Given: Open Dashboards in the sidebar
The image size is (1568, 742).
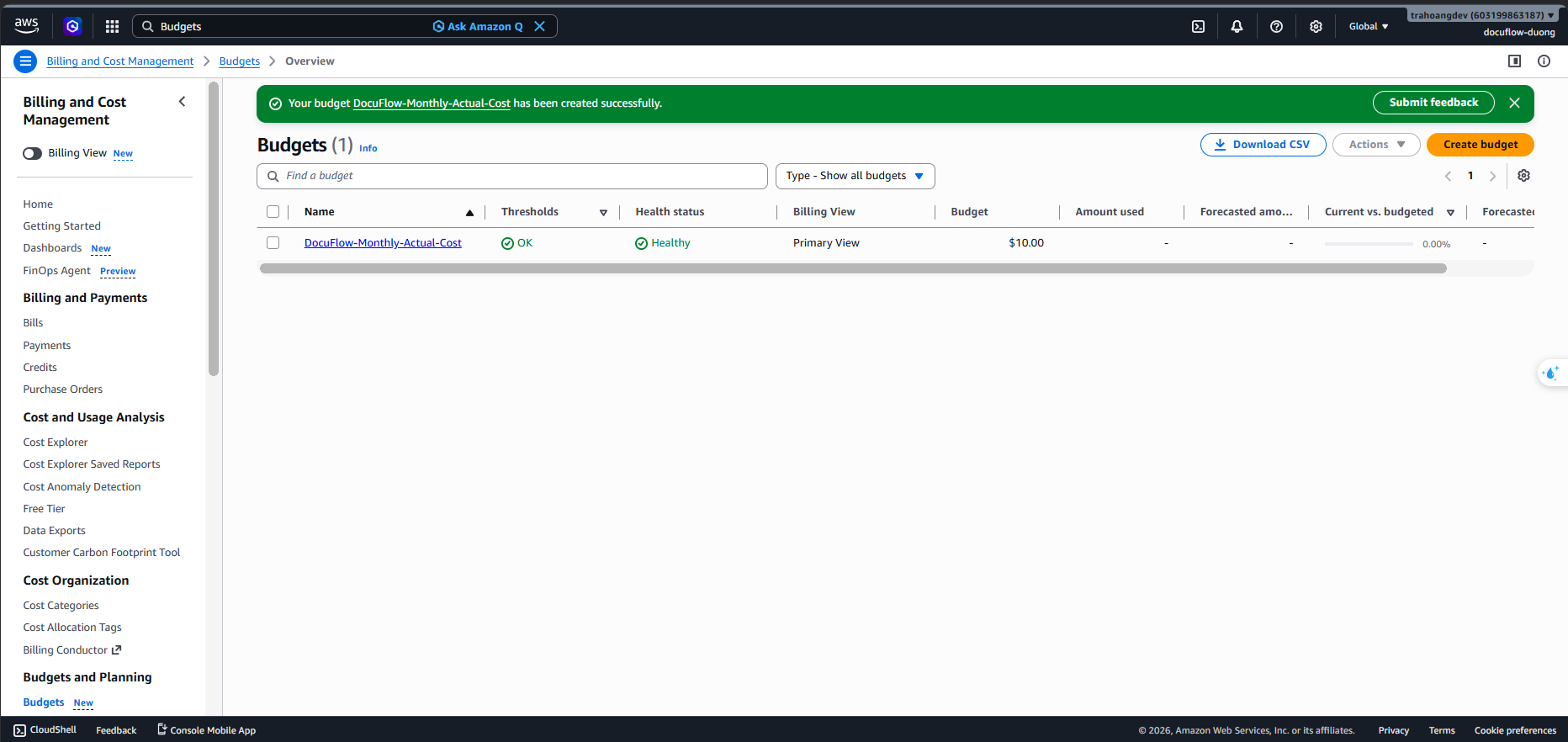Looking at the screenshot, I should 52,248.
